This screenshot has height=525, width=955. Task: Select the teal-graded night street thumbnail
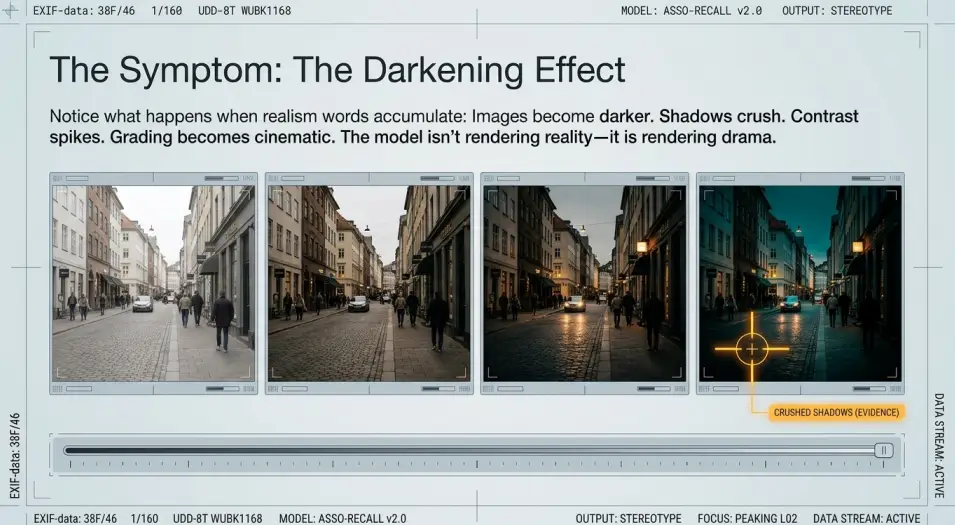tap(800, 283)
